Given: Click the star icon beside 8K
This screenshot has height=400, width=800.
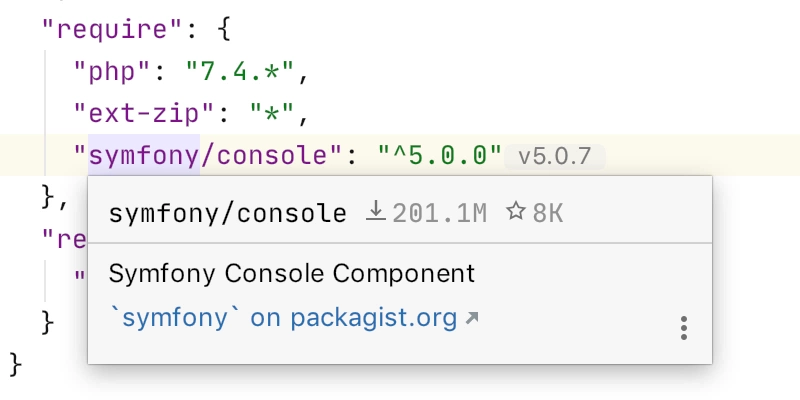Looking at the screenshot, I should pos(516,211).
